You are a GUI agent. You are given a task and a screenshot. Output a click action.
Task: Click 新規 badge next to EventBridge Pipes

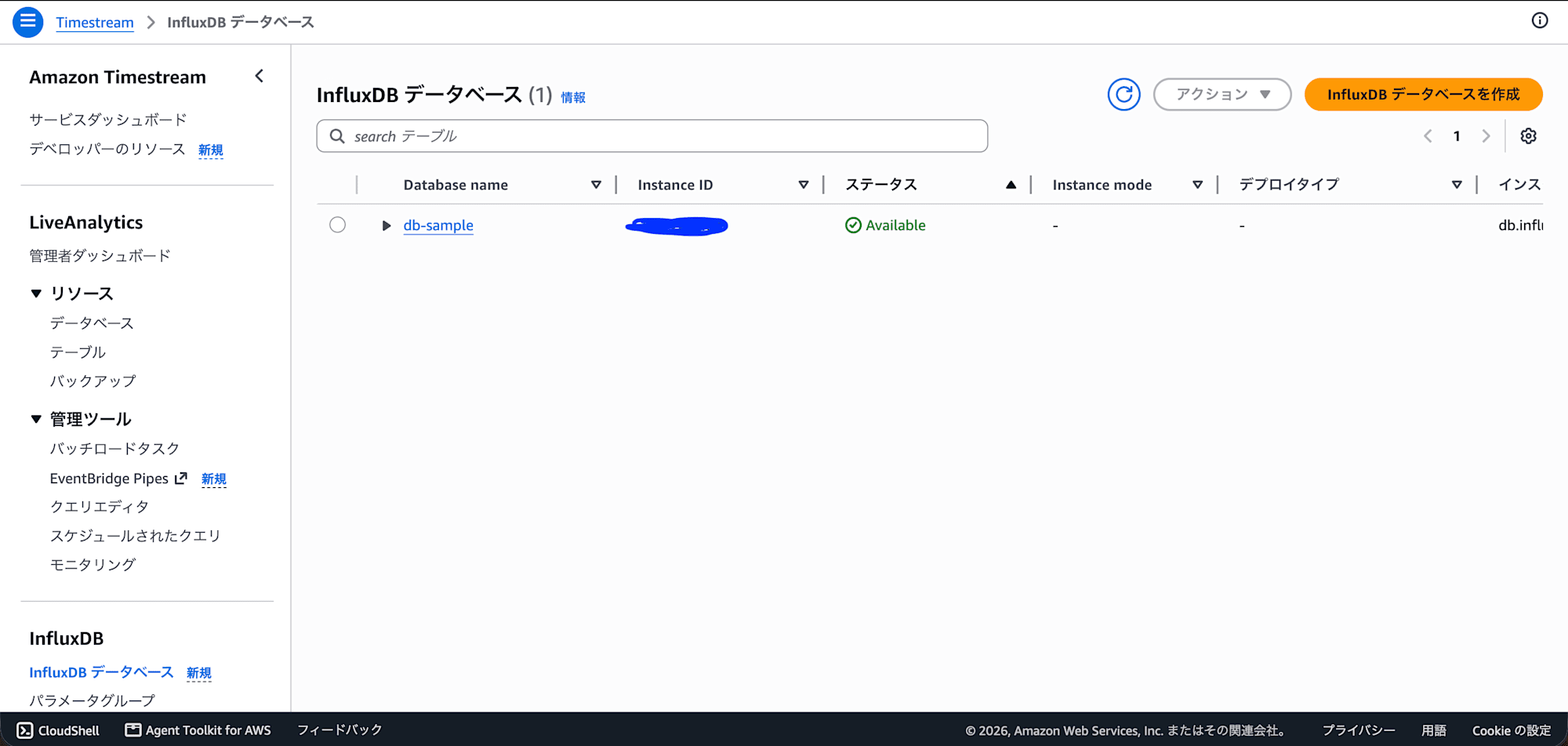pos(214,479)
